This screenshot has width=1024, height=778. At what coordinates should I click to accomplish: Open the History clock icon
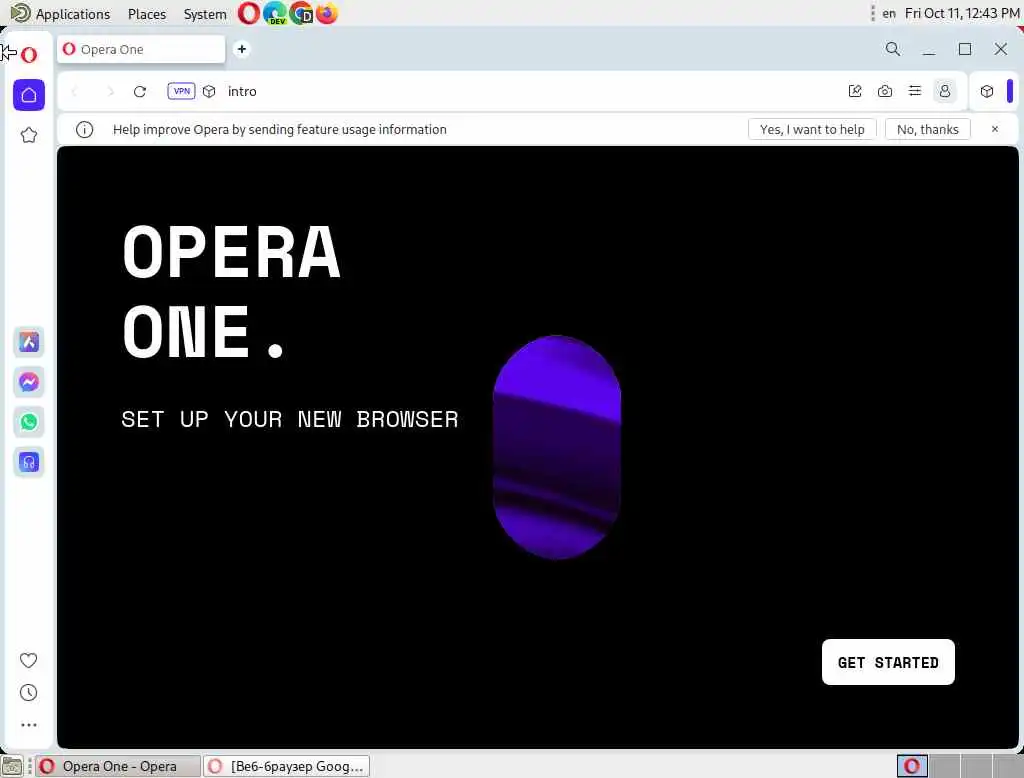[28, 692]
